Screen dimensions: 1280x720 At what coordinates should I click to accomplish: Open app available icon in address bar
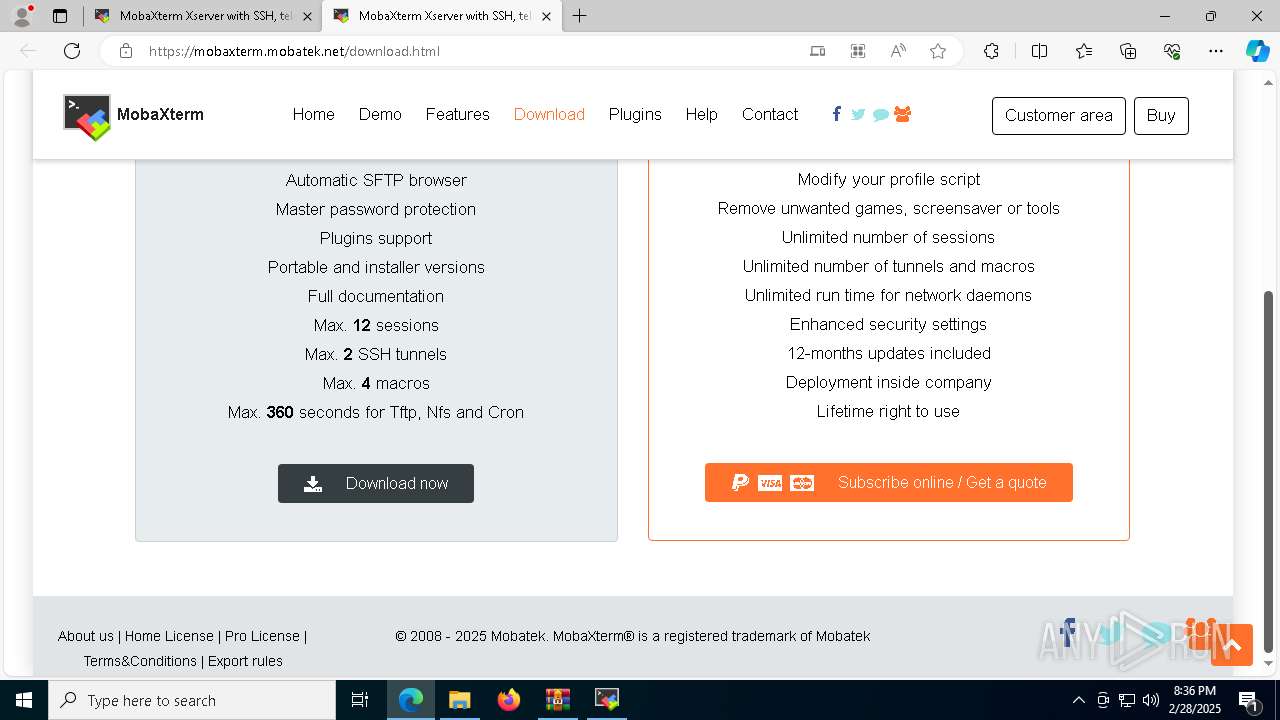817,51
